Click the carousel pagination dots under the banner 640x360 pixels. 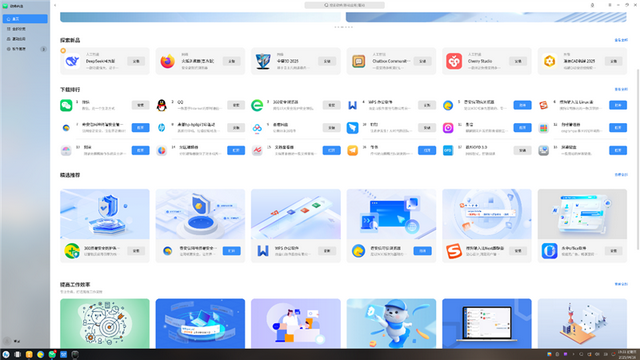point(343,27)
